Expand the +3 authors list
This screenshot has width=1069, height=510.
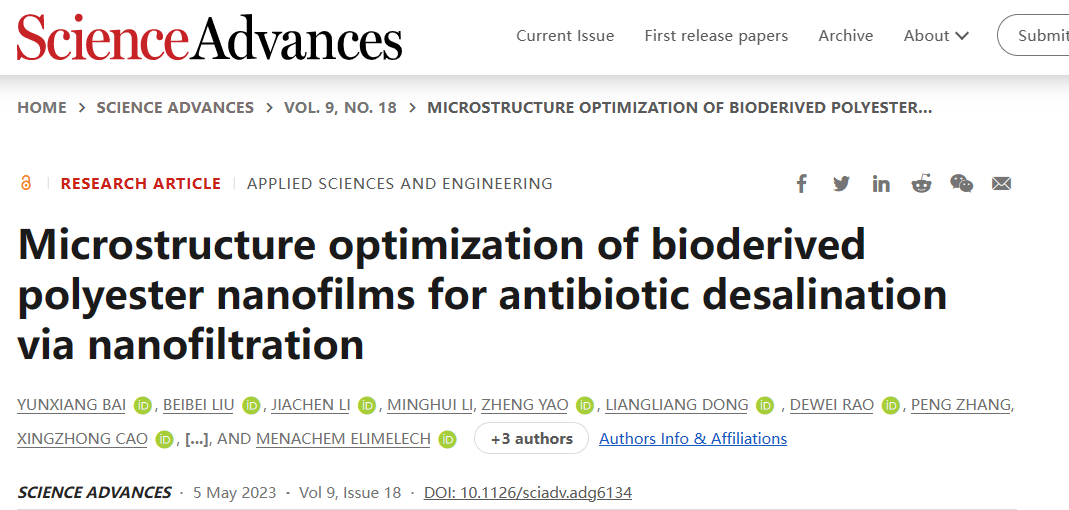pos(531,438)
